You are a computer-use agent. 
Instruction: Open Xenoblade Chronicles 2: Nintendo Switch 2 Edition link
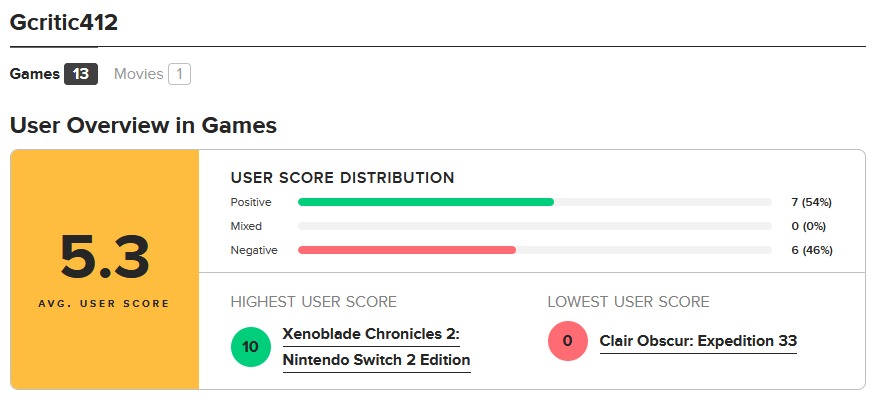click(x=376, y=347)
